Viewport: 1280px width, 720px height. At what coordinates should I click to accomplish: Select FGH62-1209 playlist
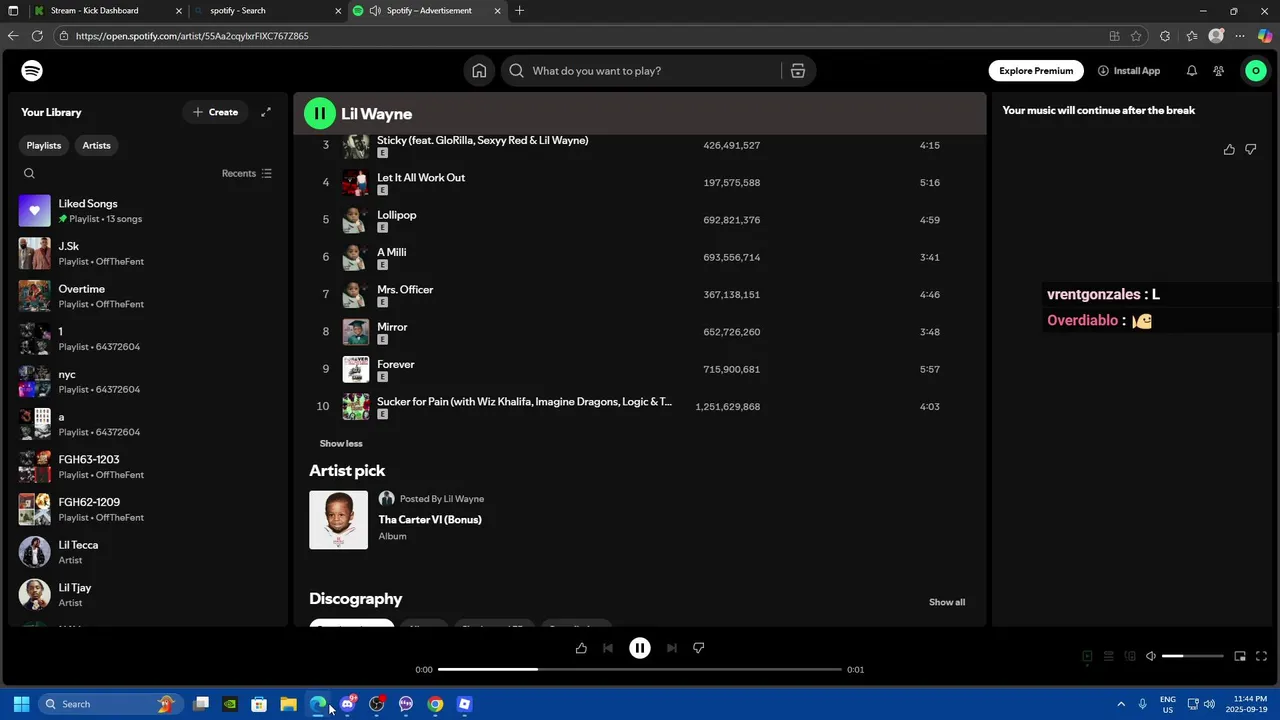148,510
